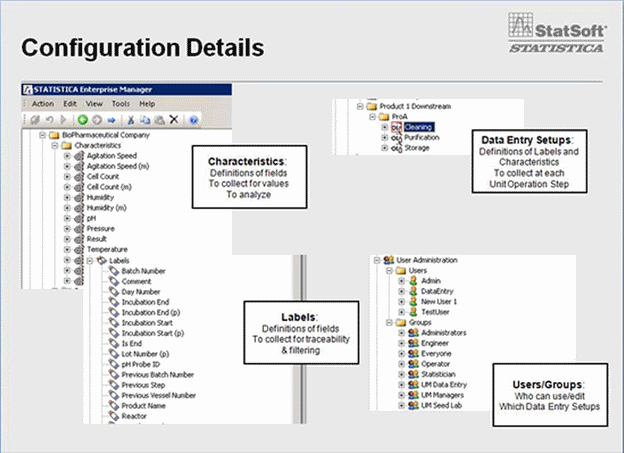The width and height of the screenshot is (624, 453).
Task: Select the Humidity (m) item
Action: [107, 208]
